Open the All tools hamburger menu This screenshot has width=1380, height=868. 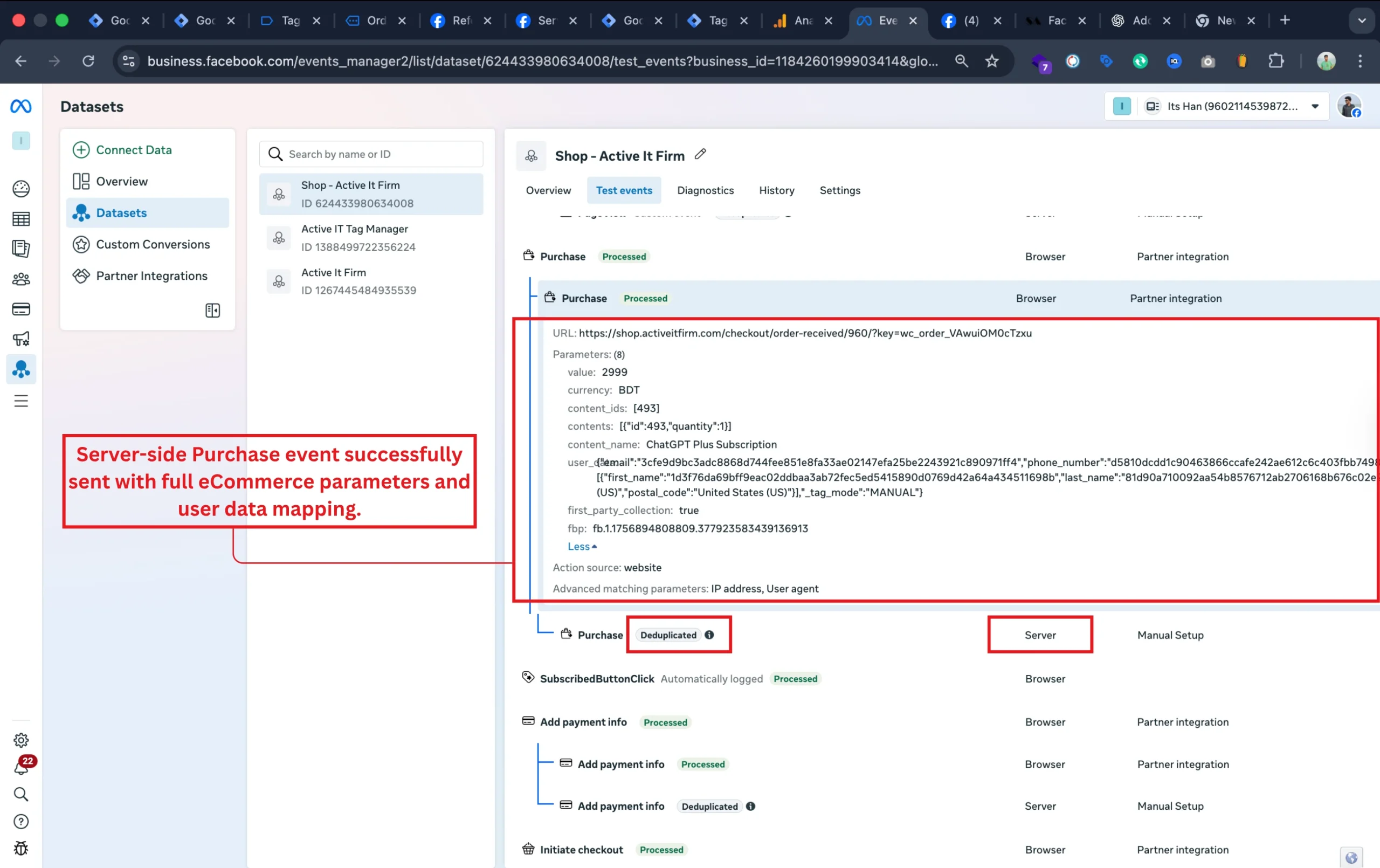(21, 401)
